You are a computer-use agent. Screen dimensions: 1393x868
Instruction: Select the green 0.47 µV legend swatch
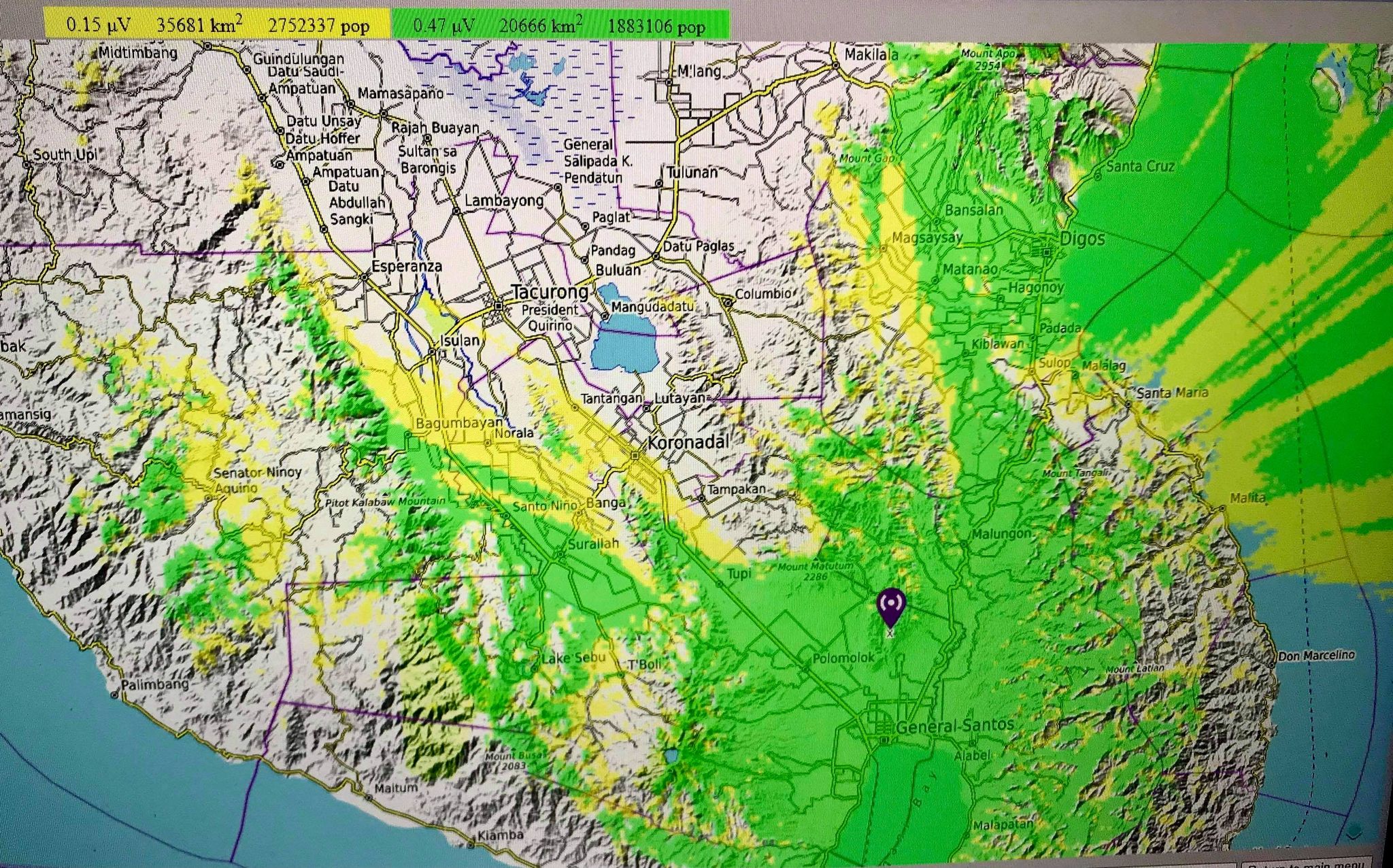[443, 26]
